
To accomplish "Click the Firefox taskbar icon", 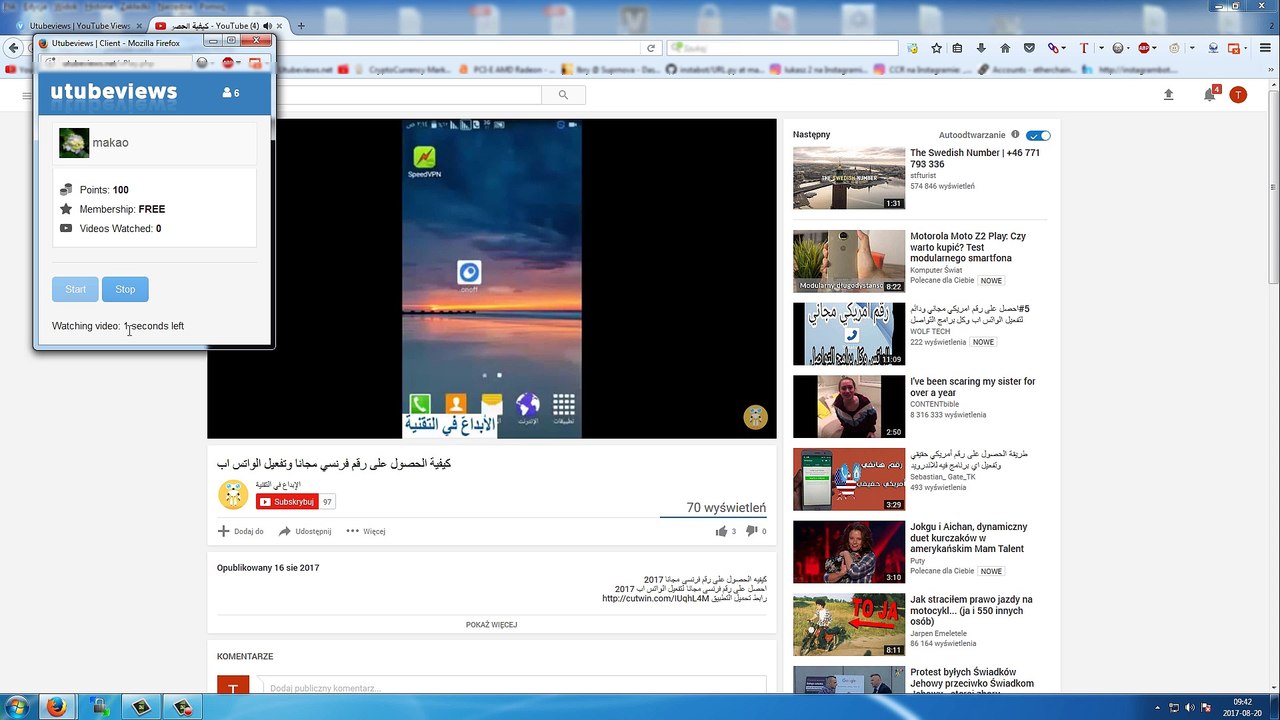I will pos(57,707).
